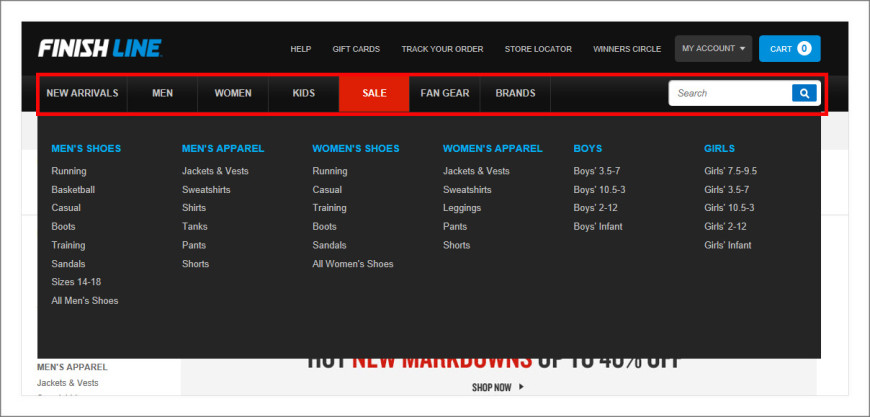The height and width of the screenshot is (417, 870).
Task: Click the Finish Line logo
Action: point(100,48)
